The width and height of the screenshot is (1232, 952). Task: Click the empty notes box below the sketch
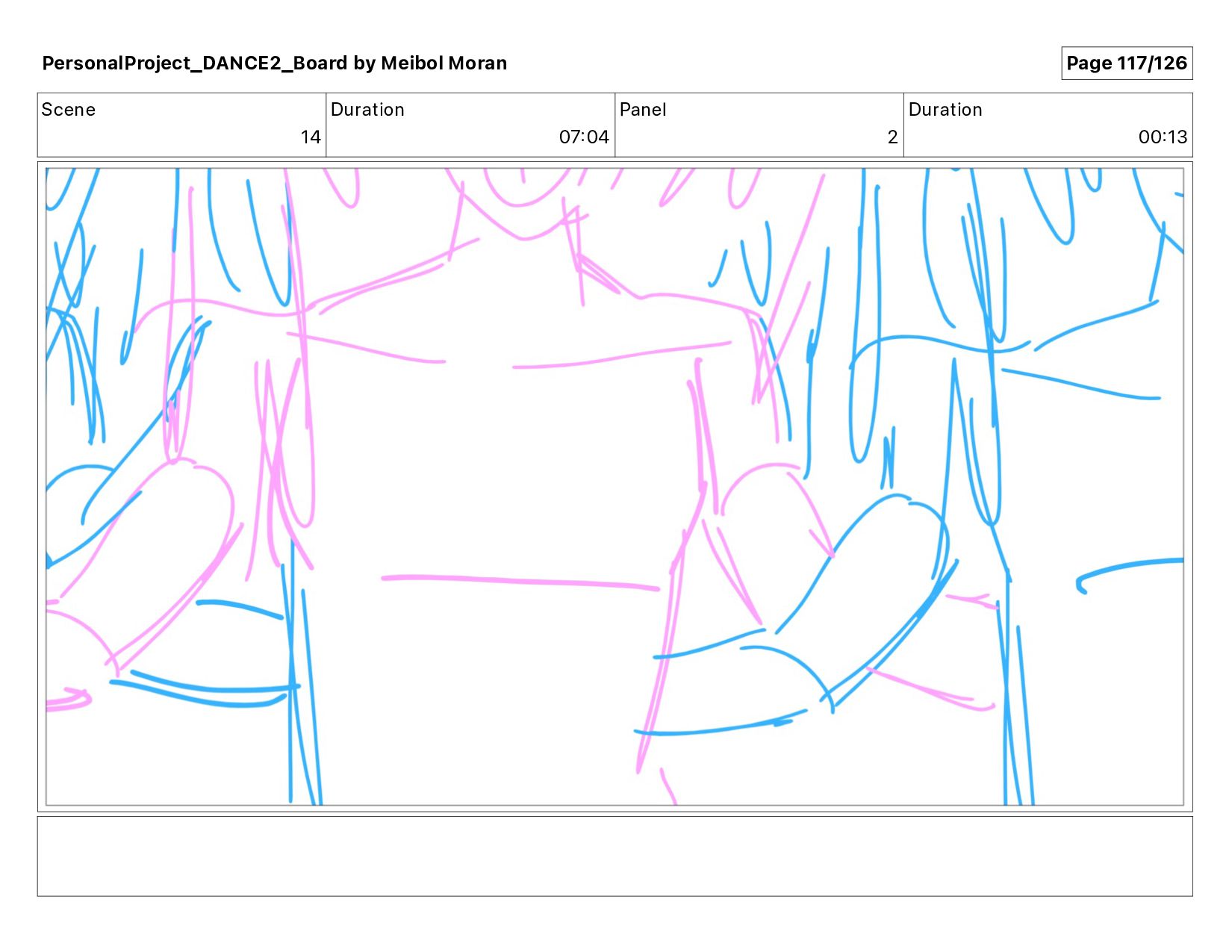pyautogui.click(x=615, y=856)
